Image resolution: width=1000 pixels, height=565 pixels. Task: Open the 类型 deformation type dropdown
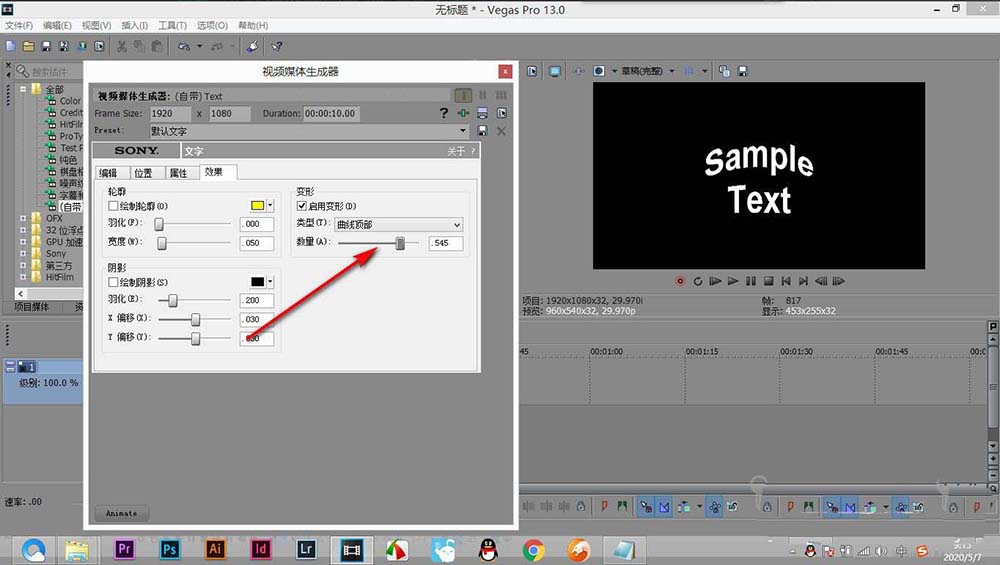398,224
